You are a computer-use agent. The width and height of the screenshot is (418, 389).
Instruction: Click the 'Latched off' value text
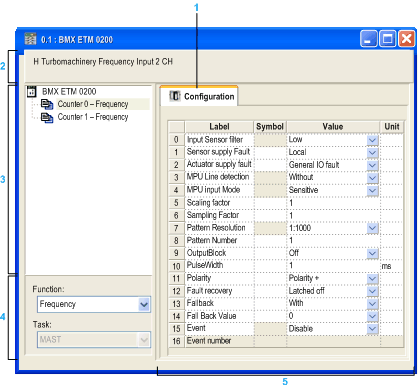(x=306, y=291)
